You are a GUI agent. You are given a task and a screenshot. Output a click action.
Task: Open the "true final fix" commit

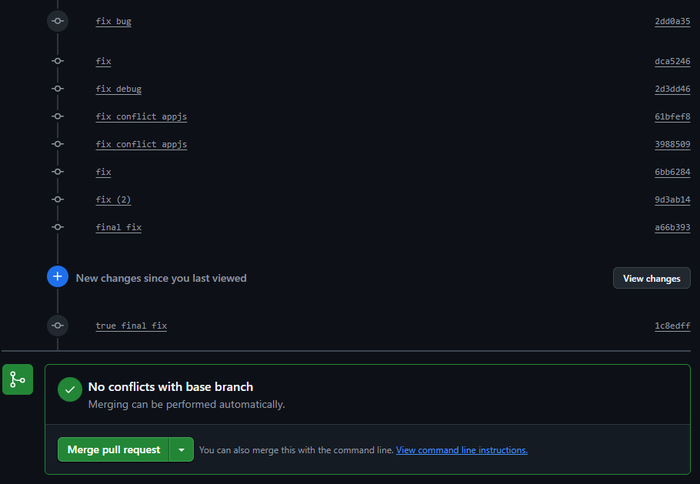[x=131, y=326]
